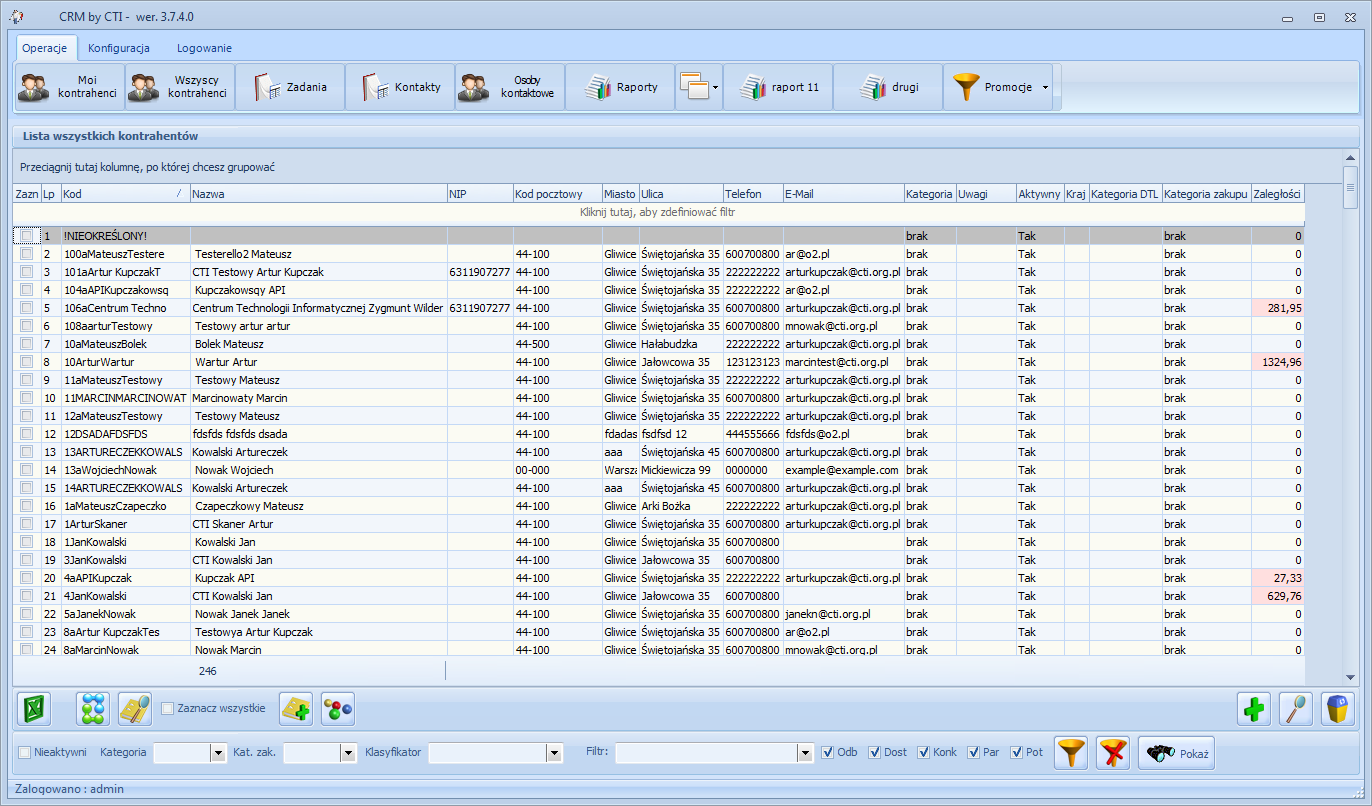The height and width of the screenshot is (806, 1372).
Task: Uncheck the Konk checkbox
Action: point(923,752)
